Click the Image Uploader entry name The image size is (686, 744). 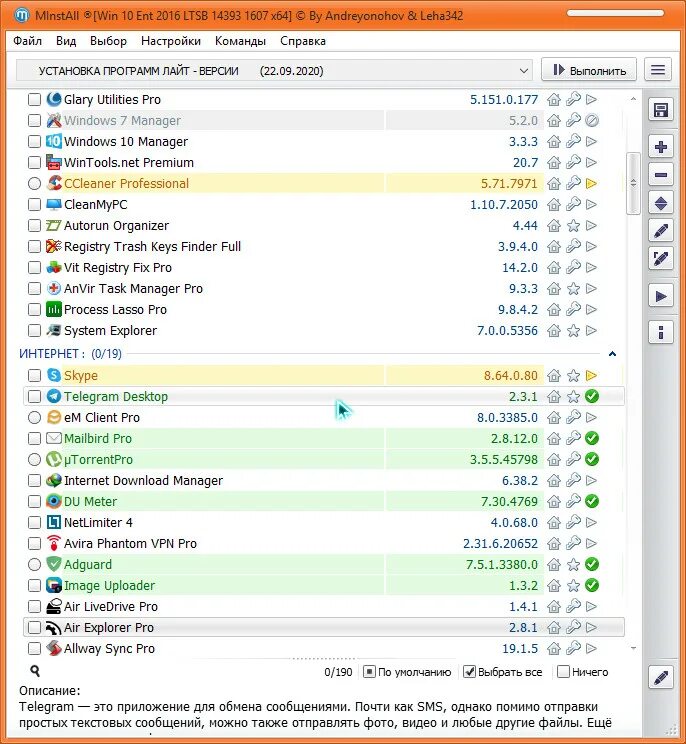coord(110,586)
